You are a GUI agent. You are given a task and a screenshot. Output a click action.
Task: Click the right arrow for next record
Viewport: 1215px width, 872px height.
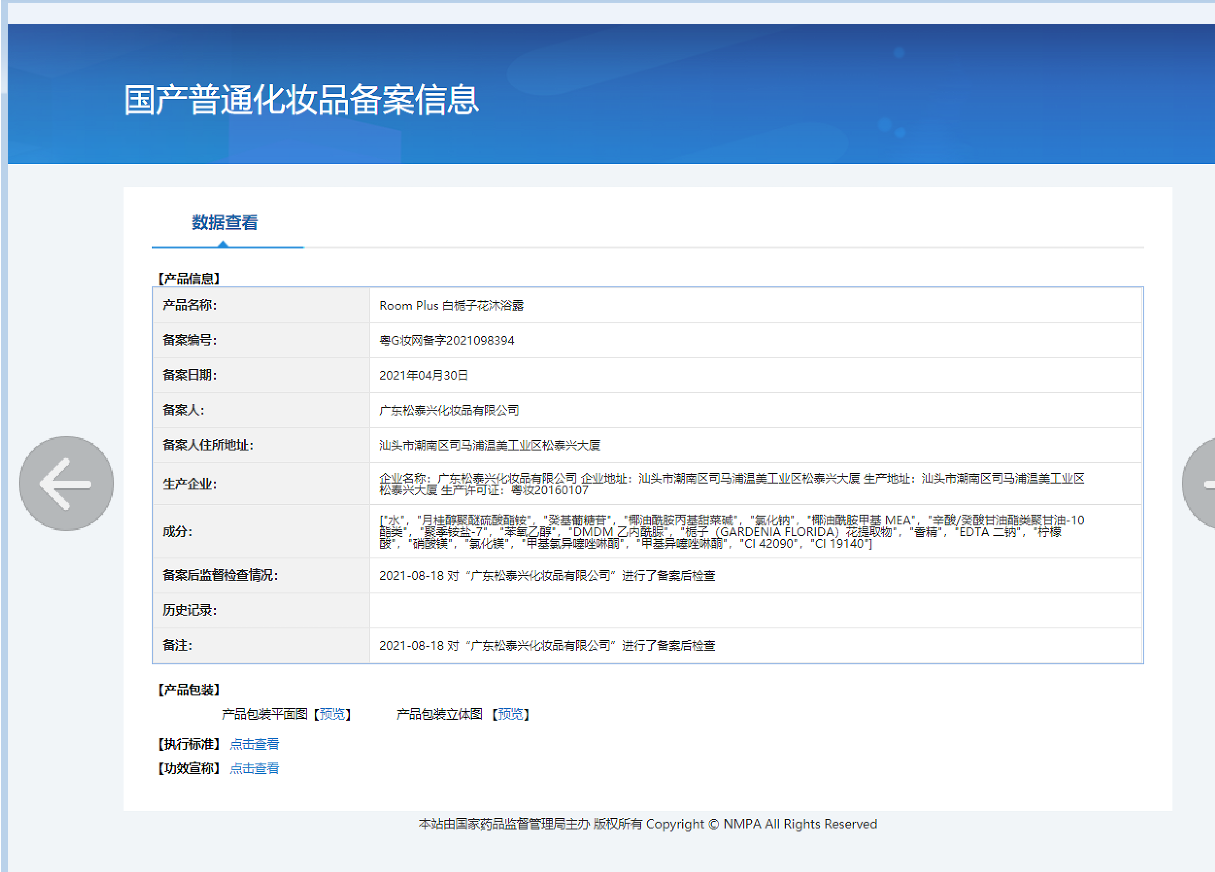pyautogui.click(x=1199, y=483)
